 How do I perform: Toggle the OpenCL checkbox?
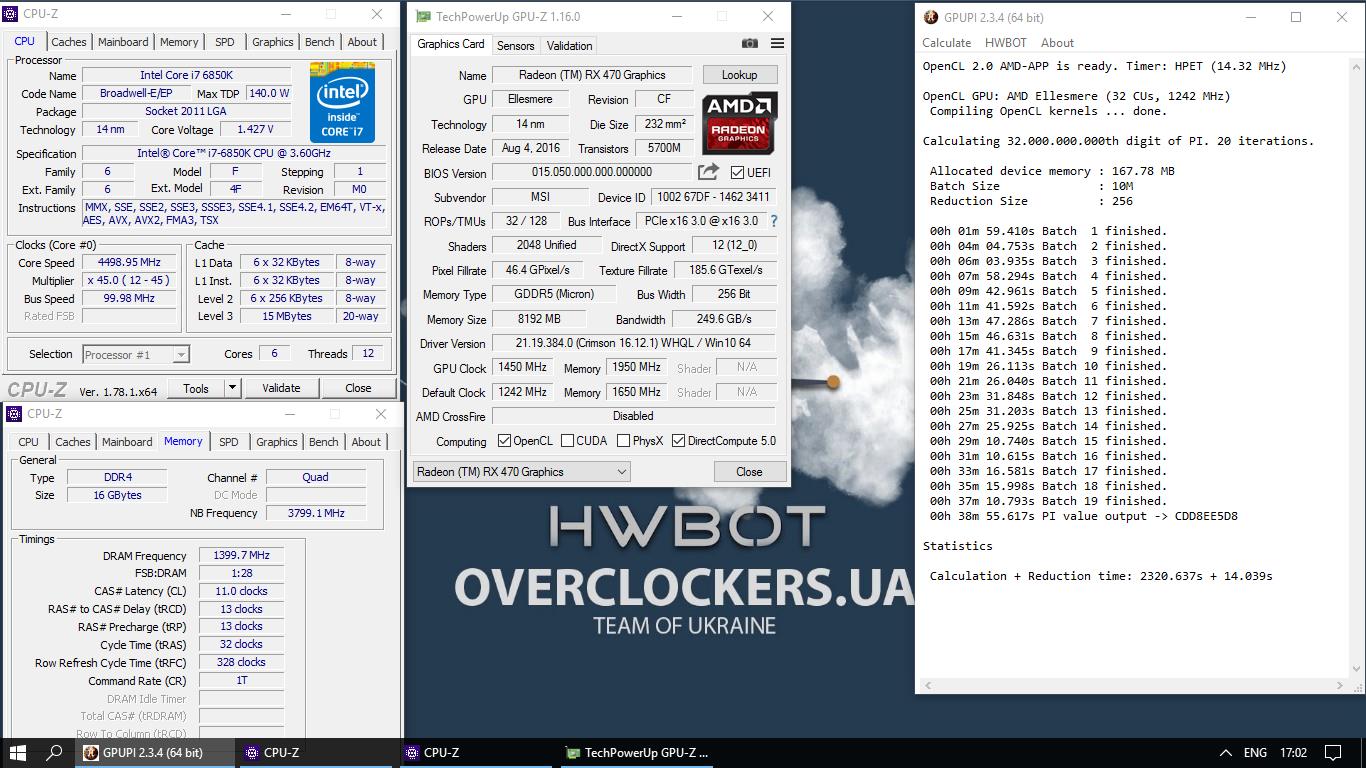coord(504,441)
